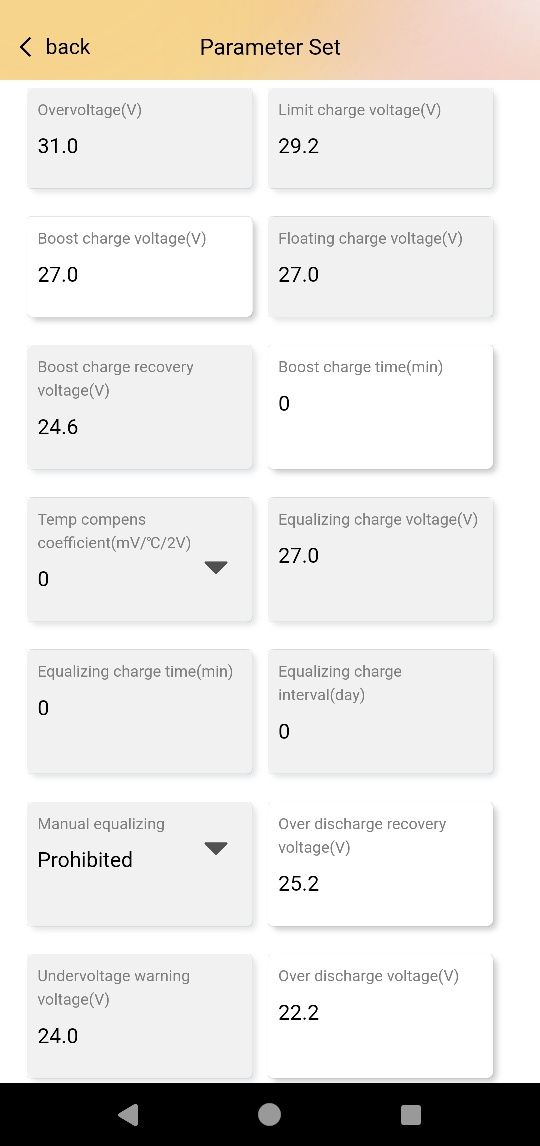
Task: Open Equalizing charge interval card
Action: tap(381, 712)
